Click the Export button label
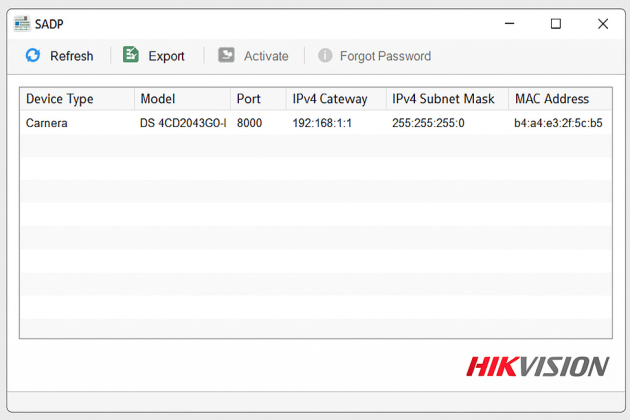The width and height of the screenshot is (630, 420). 166,57
